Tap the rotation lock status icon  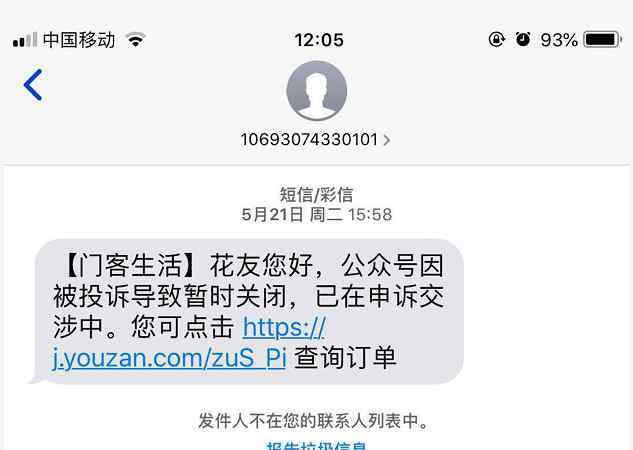coord(497,40)
